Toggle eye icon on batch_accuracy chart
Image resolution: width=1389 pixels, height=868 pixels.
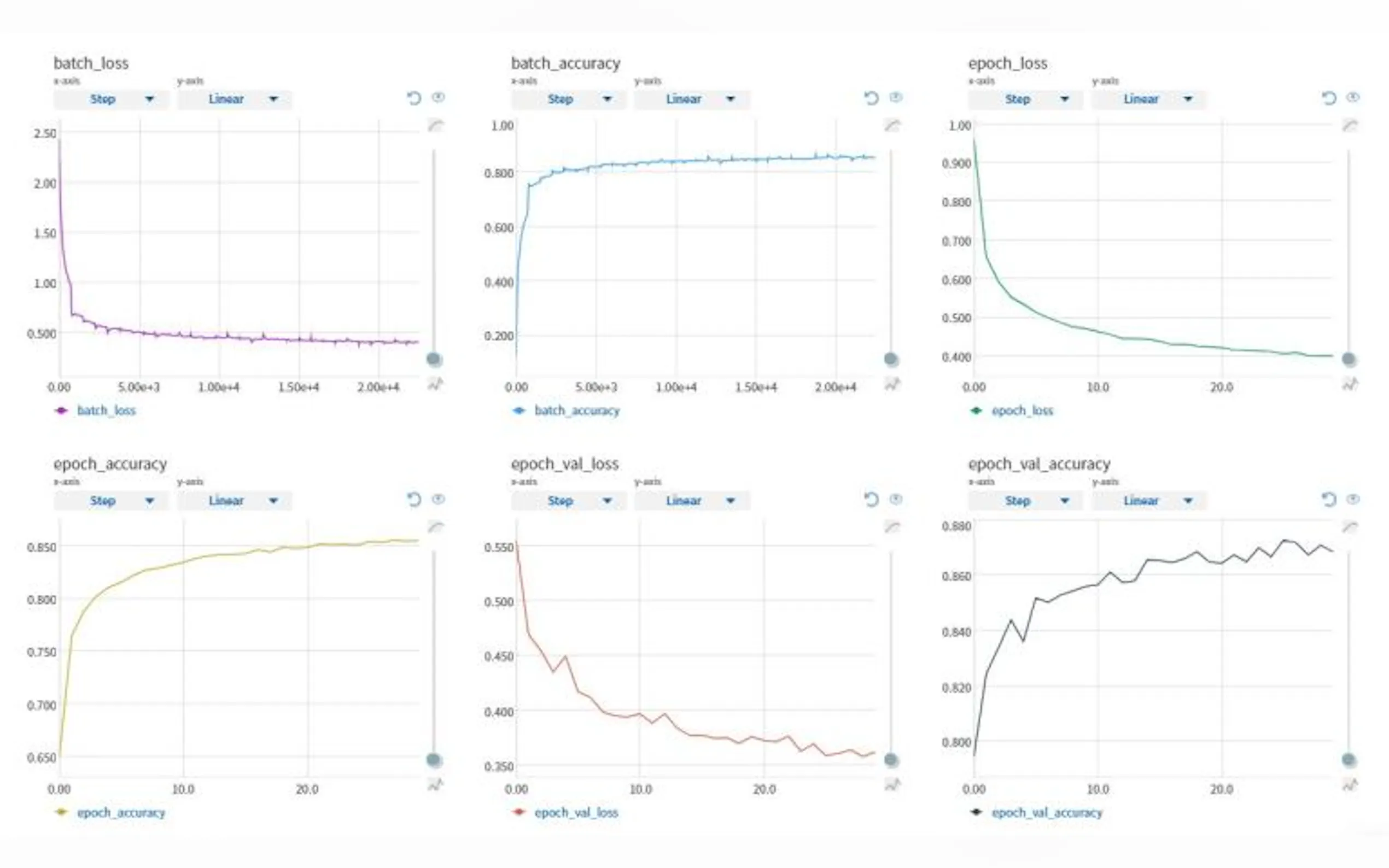[896, 97]
